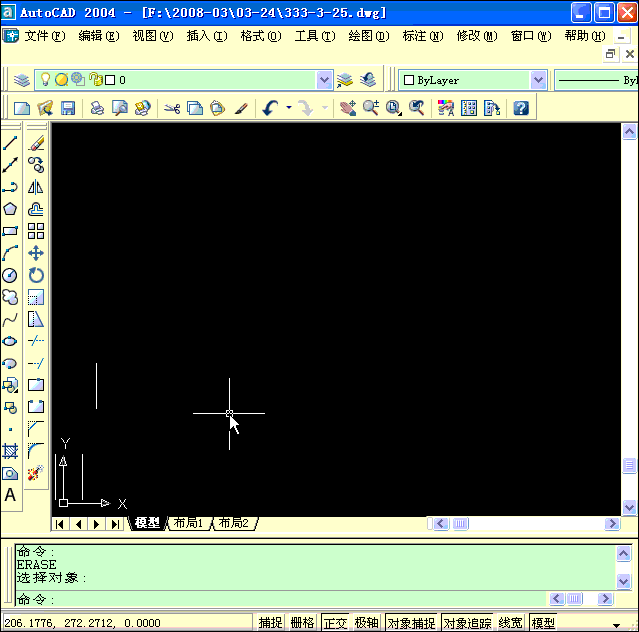Click the Move tool
This screenshot has width=639, height=632.
(x=36, y=253)
